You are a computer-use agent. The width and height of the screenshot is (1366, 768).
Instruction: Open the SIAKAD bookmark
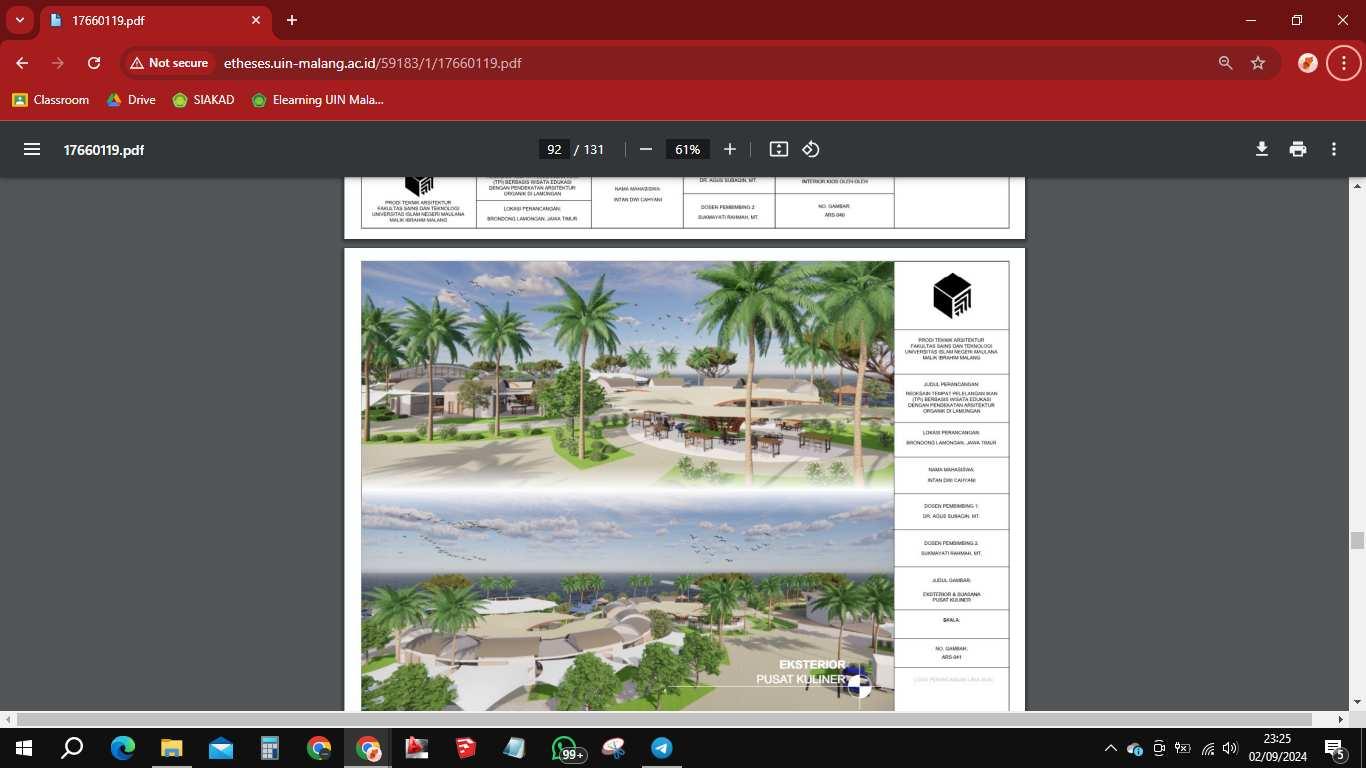[204, 100]
